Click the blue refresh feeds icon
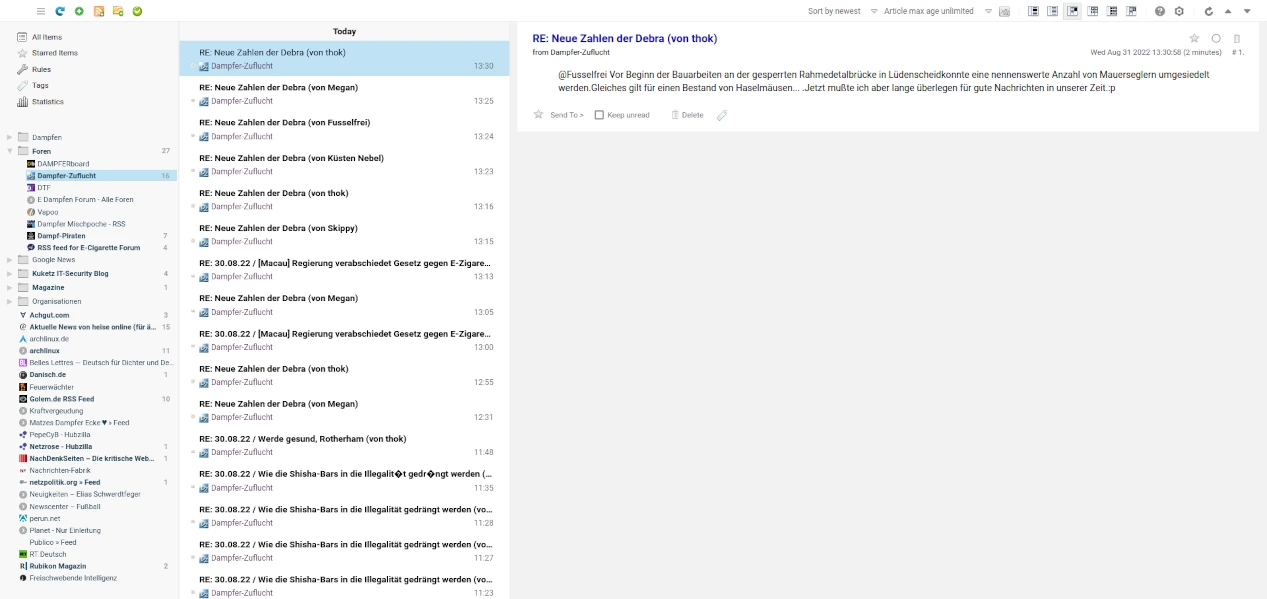The height and width of the screenshot is (599, 1267). pyautogui.click(x=60, y=11)
